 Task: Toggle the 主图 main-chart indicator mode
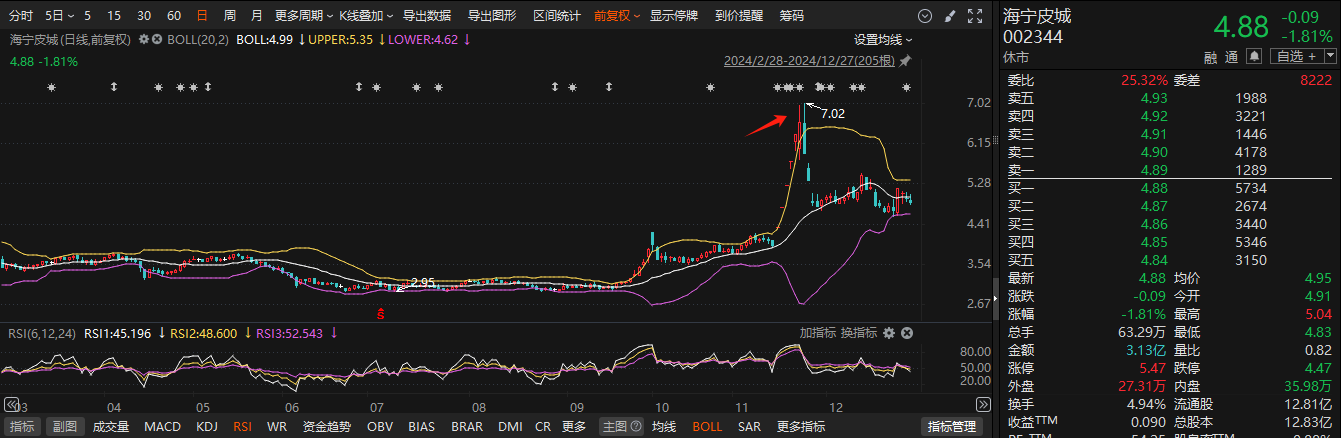pos(617,426)
